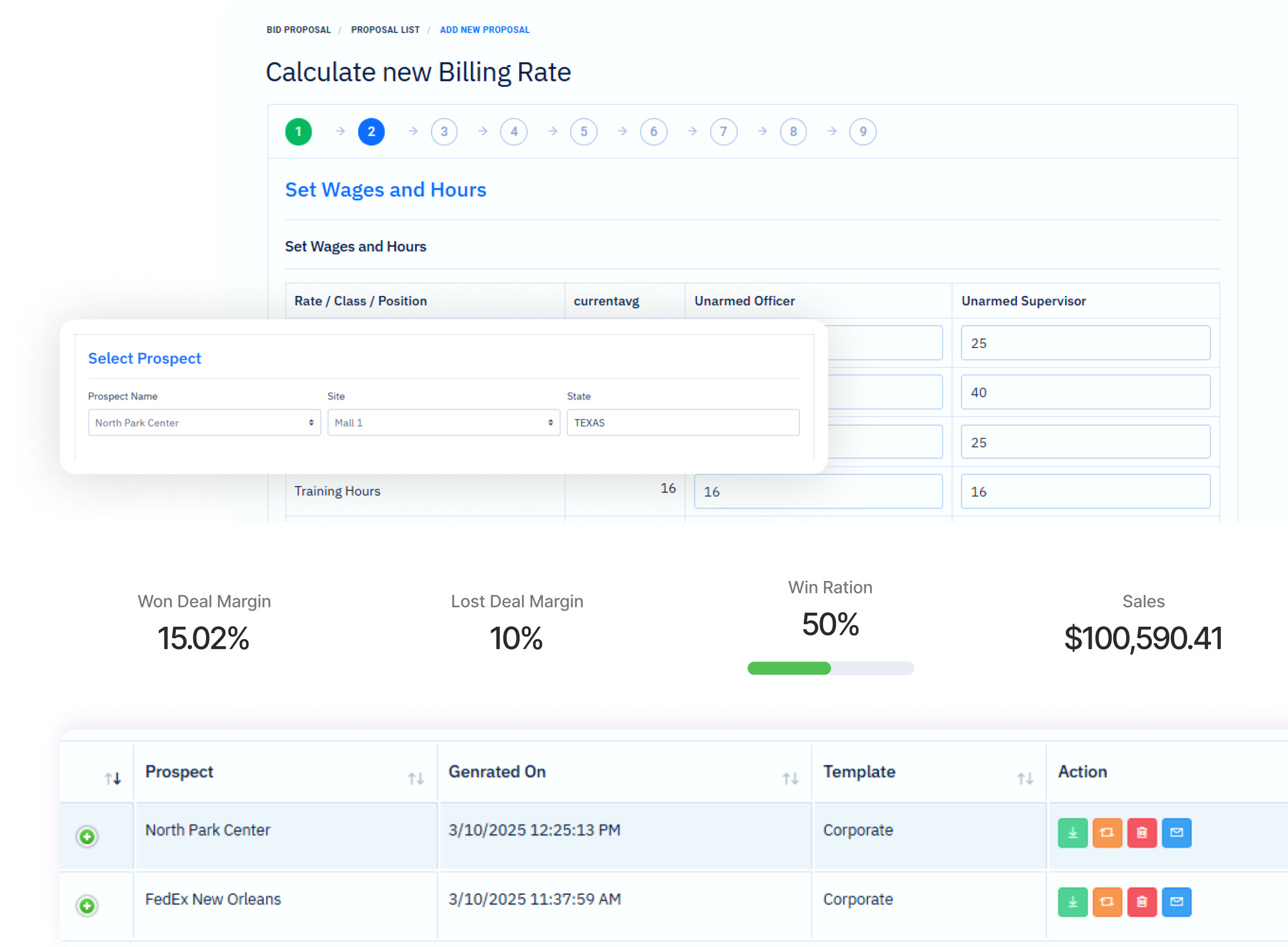The width and height of the screenshot is (1288, 947).
Task: Open the Site dropdown showing Mall 1
Action: coord(443,423)
